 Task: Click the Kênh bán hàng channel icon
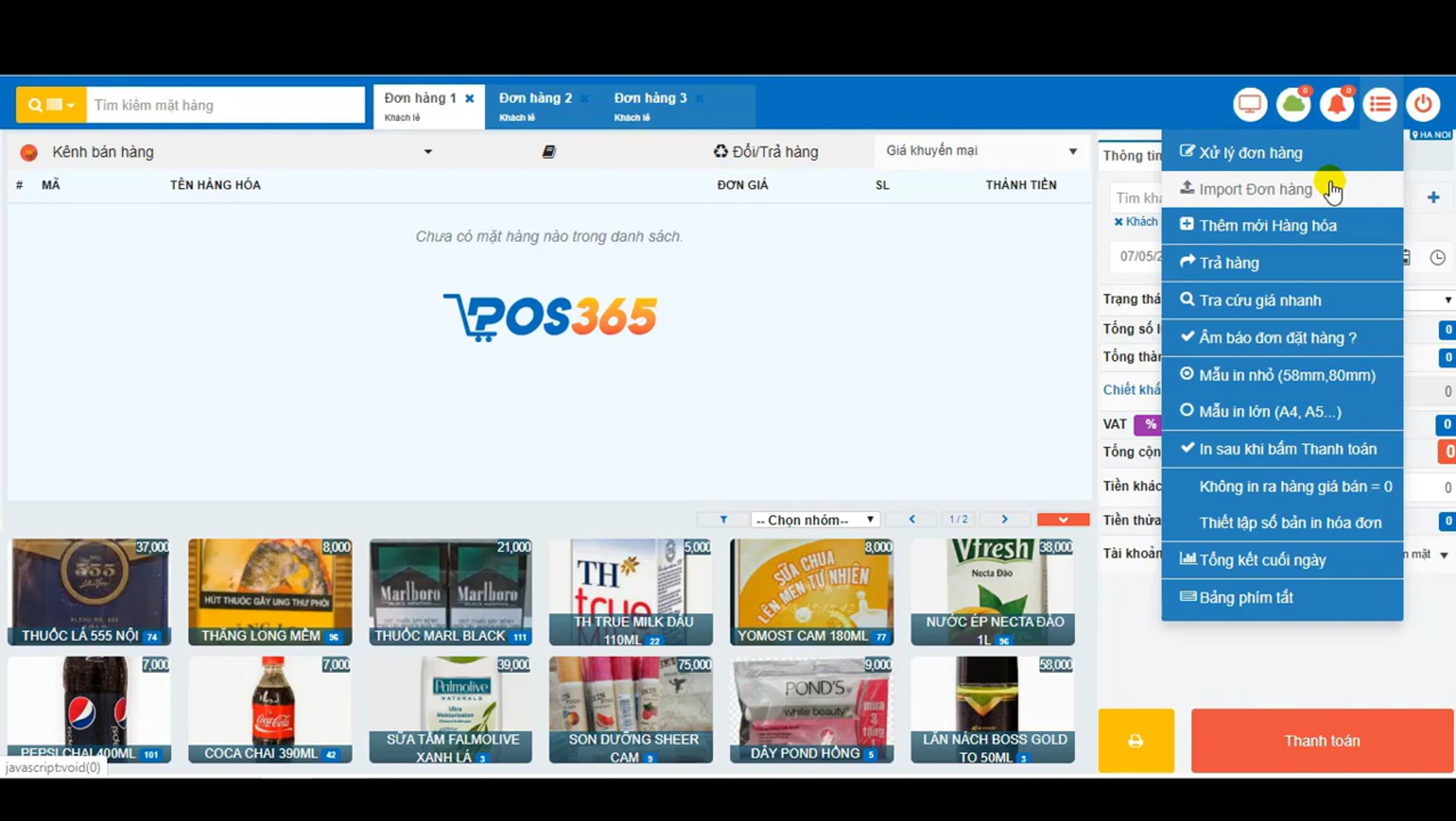[29, 152]
